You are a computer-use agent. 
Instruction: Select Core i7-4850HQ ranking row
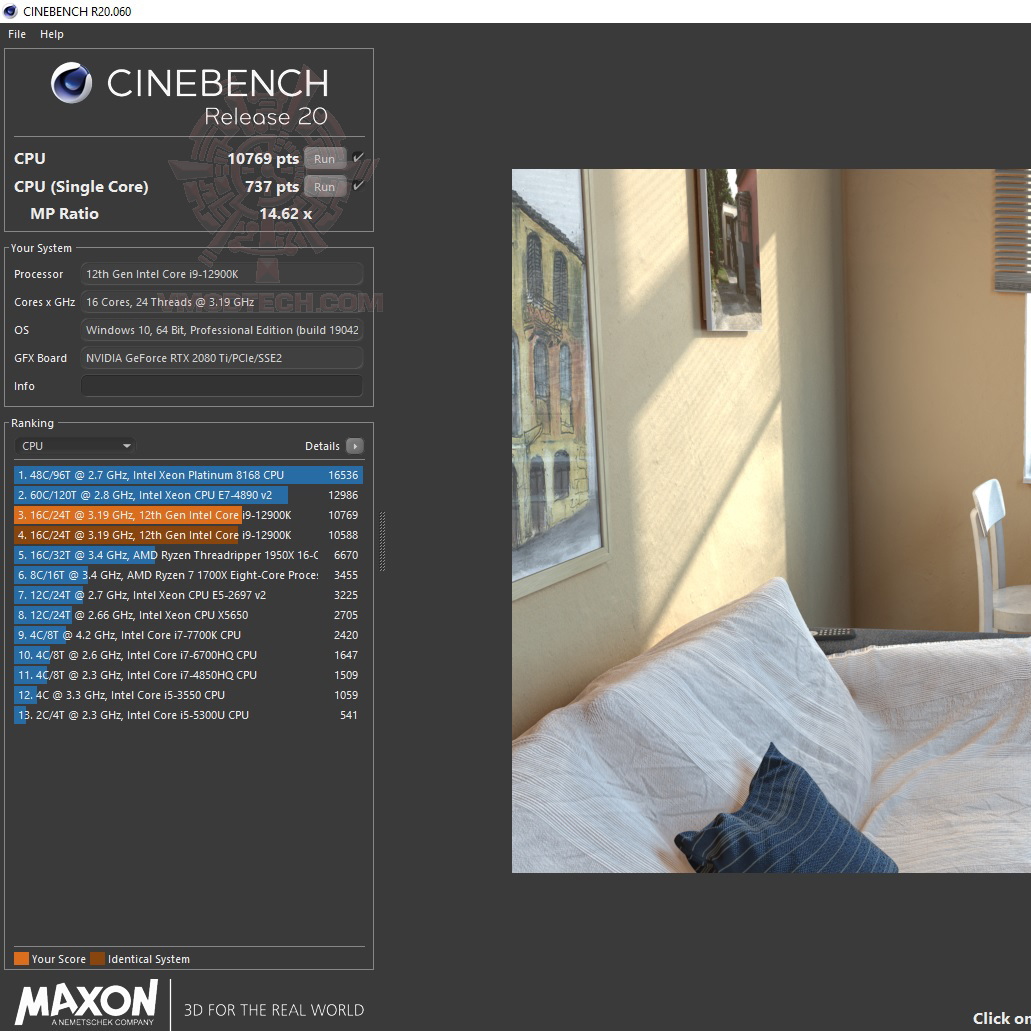[188, 675]
